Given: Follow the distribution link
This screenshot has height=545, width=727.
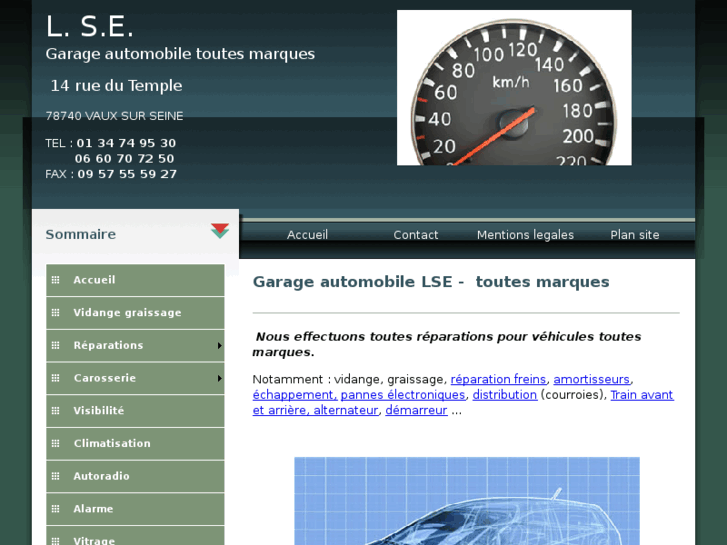Looking at the screenshot, I should (504, 395).
